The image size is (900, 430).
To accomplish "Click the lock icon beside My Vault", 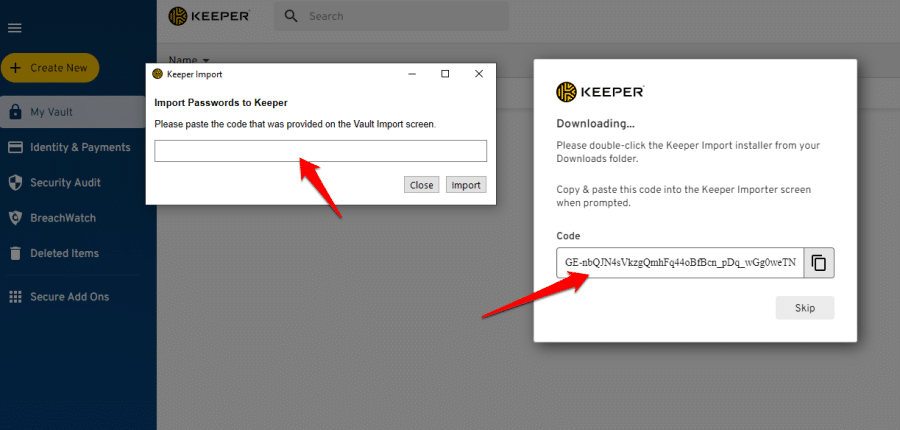I will [x=15, y=112].
